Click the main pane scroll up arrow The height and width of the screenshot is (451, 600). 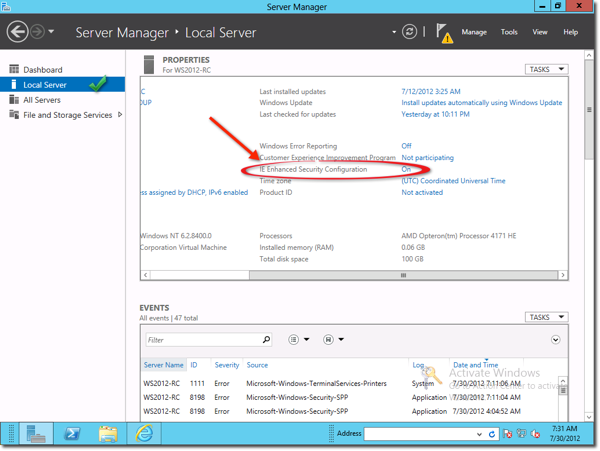[x=589, y=56]
